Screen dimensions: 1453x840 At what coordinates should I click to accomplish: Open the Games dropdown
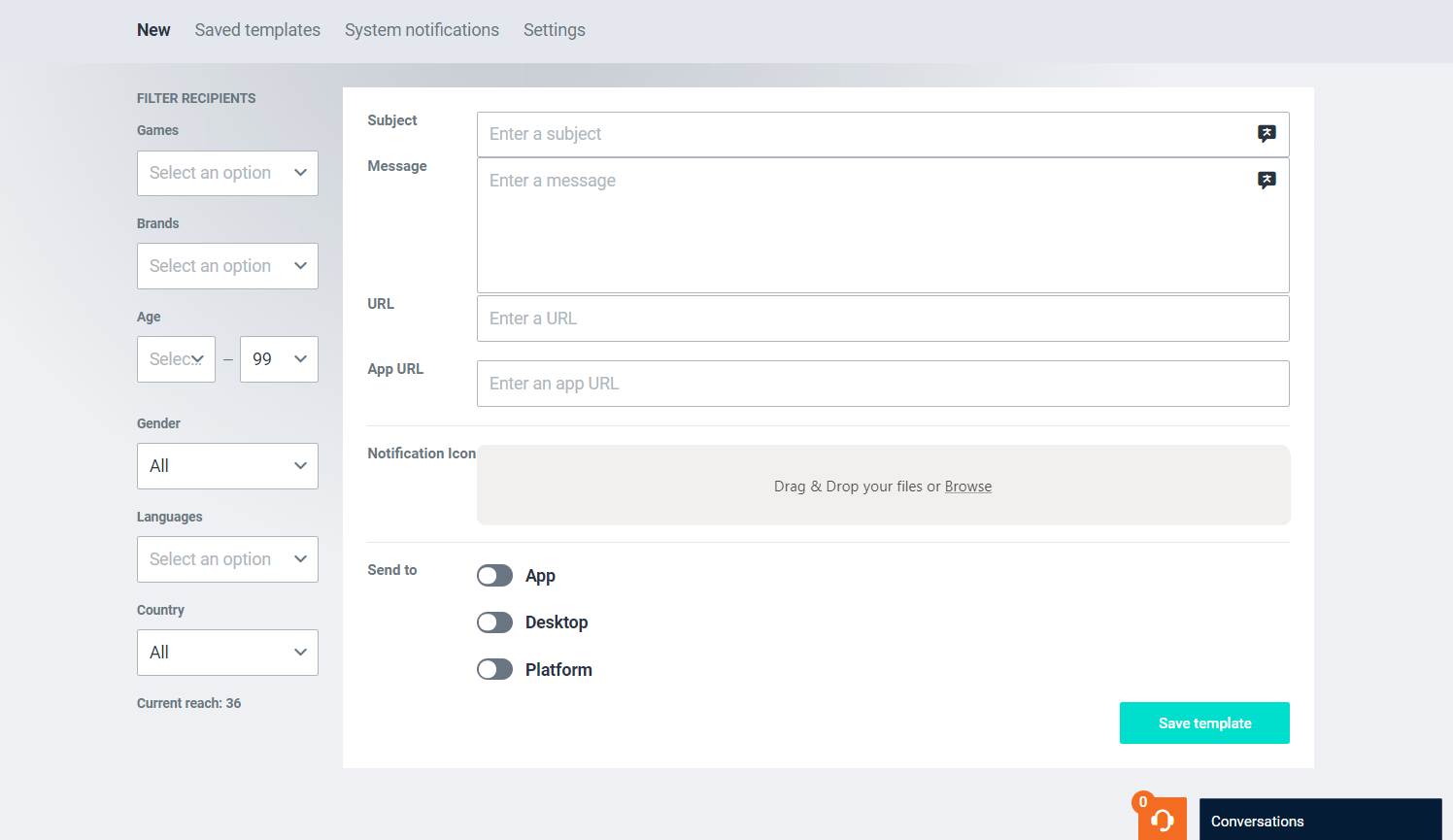point(227,173)
